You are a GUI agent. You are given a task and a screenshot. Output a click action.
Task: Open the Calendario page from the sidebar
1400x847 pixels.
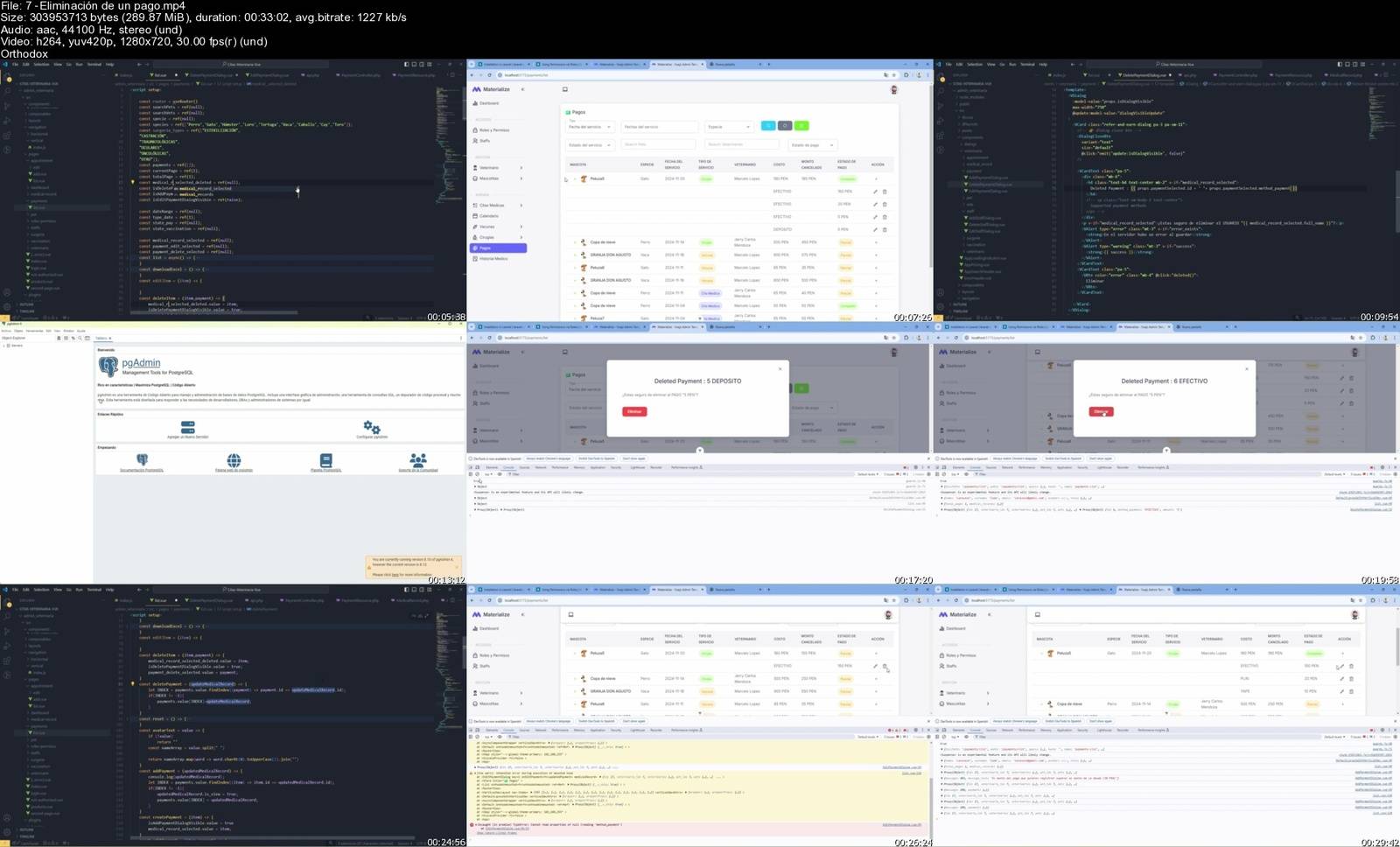[x=489, y=216]
